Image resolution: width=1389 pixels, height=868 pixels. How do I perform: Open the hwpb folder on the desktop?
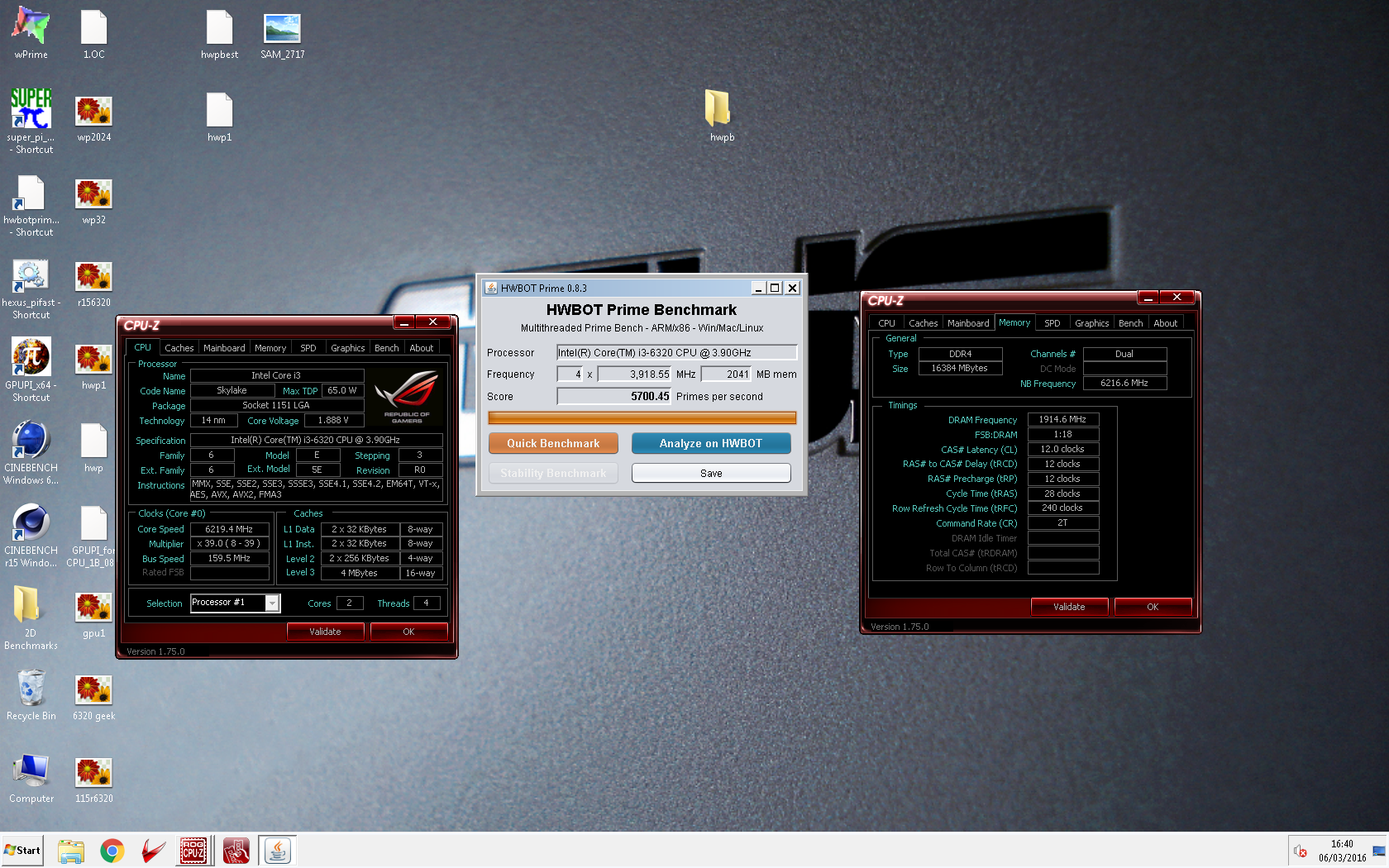click(721, 116)
